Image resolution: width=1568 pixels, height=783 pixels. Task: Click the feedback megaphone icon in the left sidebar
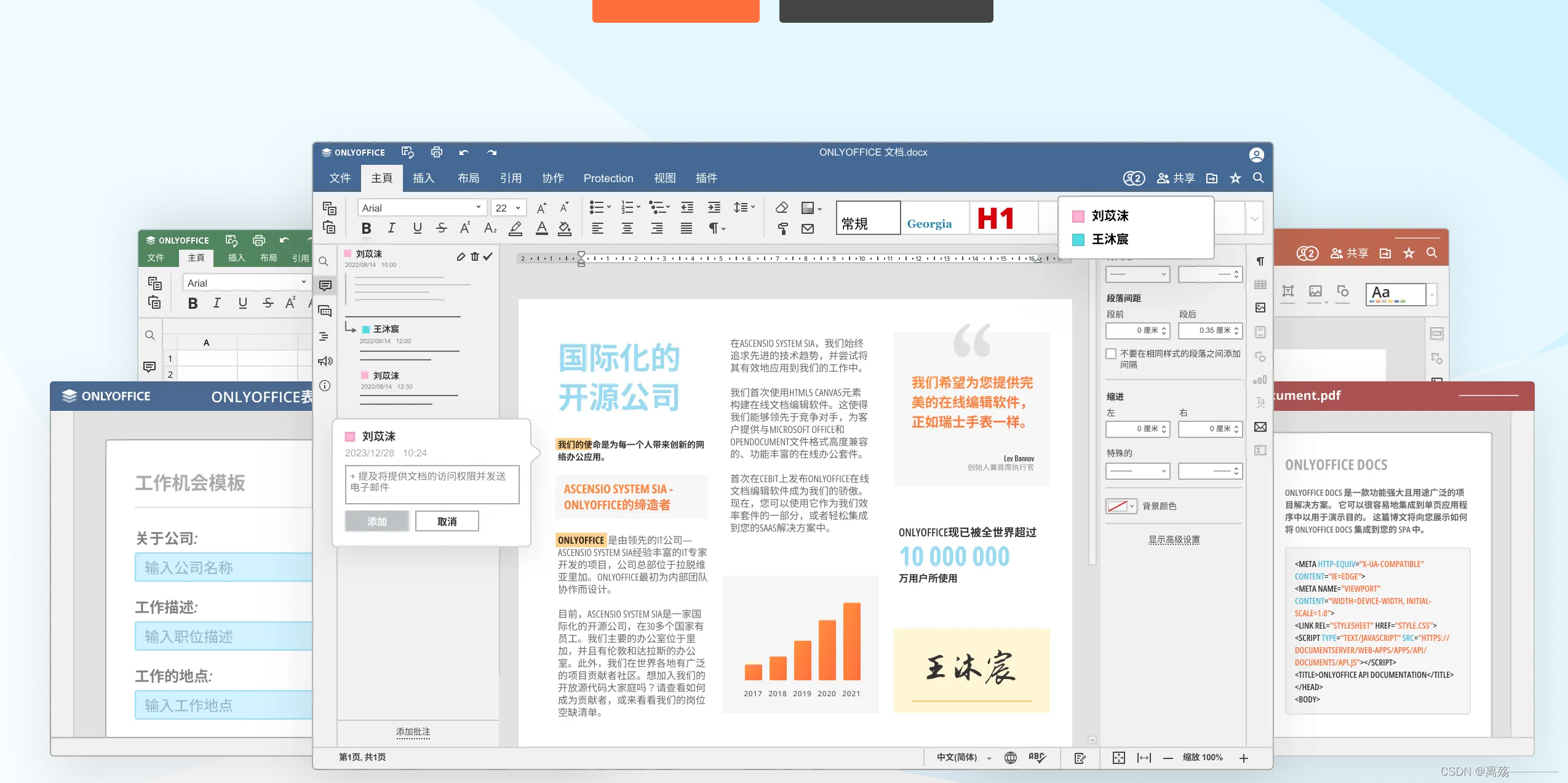325,361
